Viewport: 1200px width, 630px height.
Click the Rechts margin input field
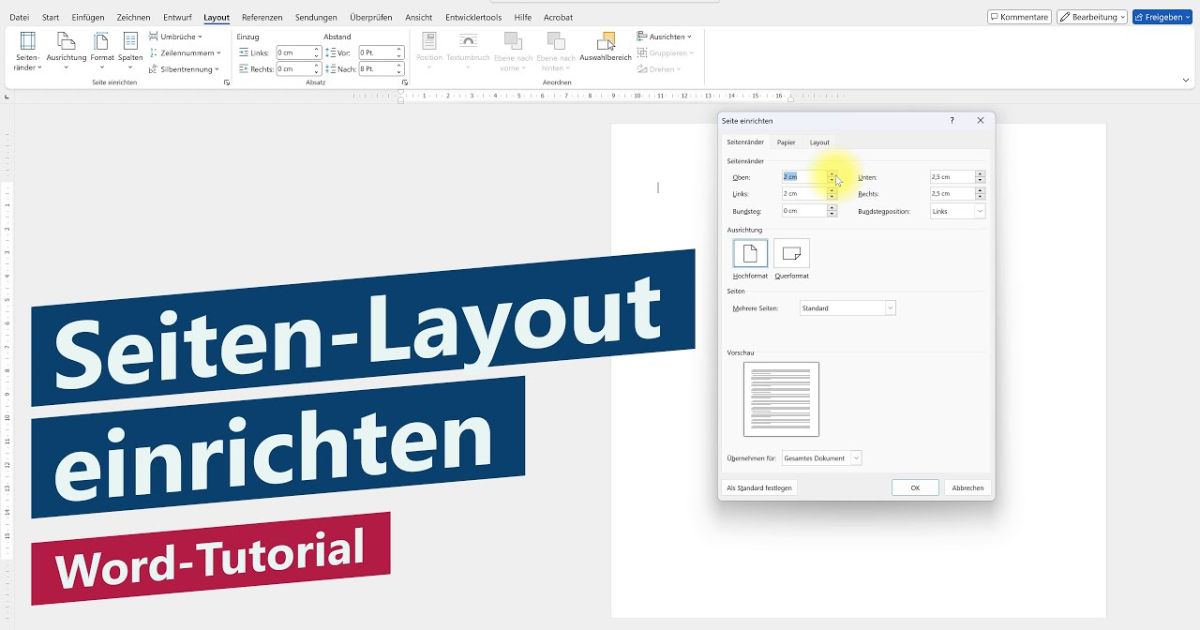tap(950, 192)
